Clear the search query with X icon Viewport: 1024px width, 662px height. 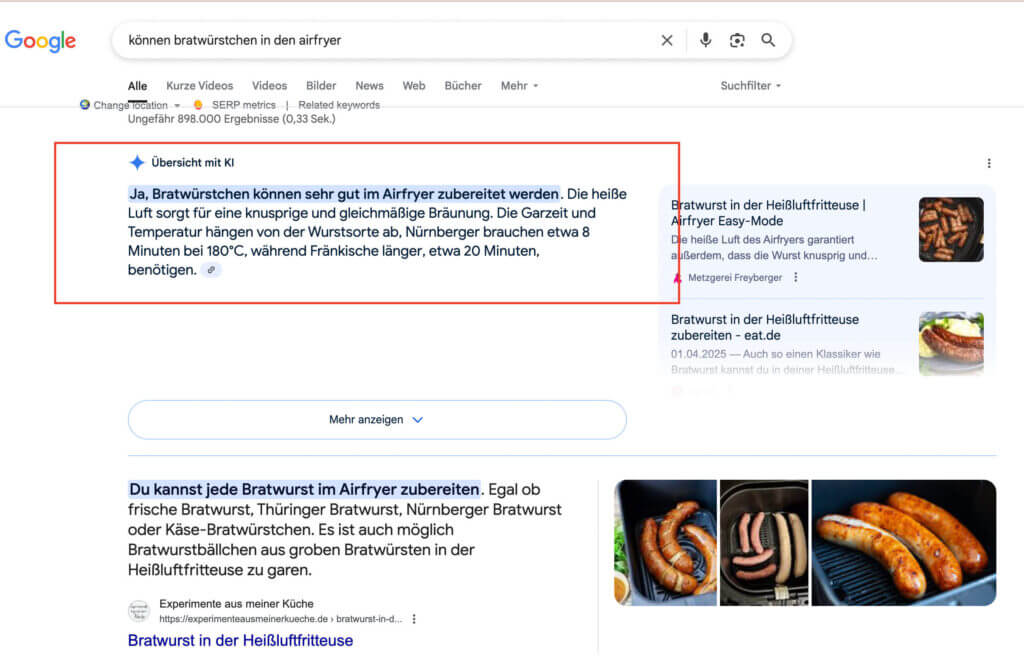pos(667,40)
